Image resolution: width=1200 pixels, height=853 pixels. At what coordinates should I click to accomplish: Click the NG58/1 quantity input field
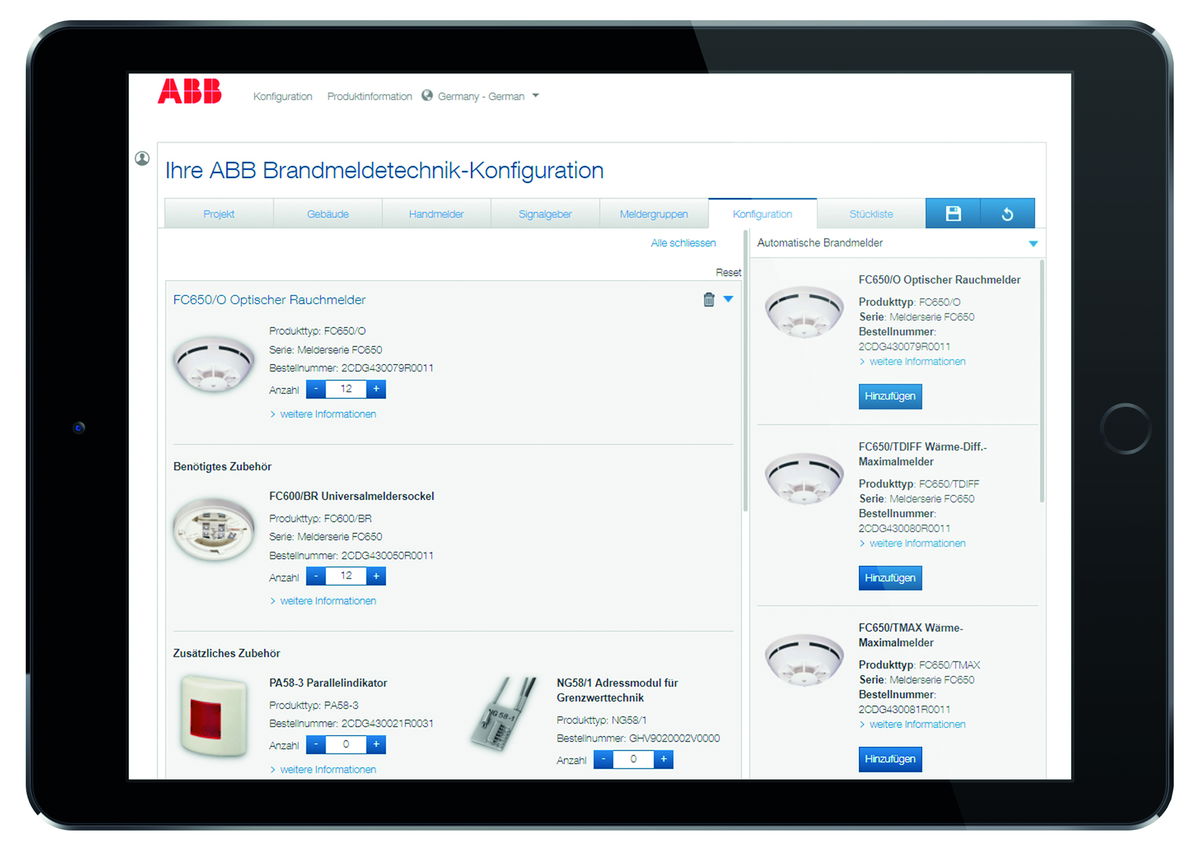pyautogui.click(x=633, y=759)
